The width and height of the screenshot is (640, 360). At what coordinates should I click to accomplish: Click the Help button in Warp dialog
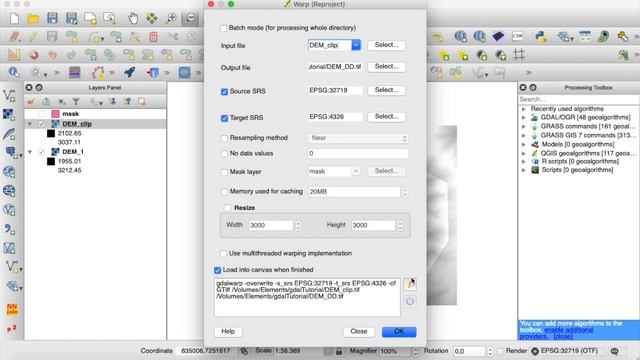pyautogui.click(x=228, y=331)
